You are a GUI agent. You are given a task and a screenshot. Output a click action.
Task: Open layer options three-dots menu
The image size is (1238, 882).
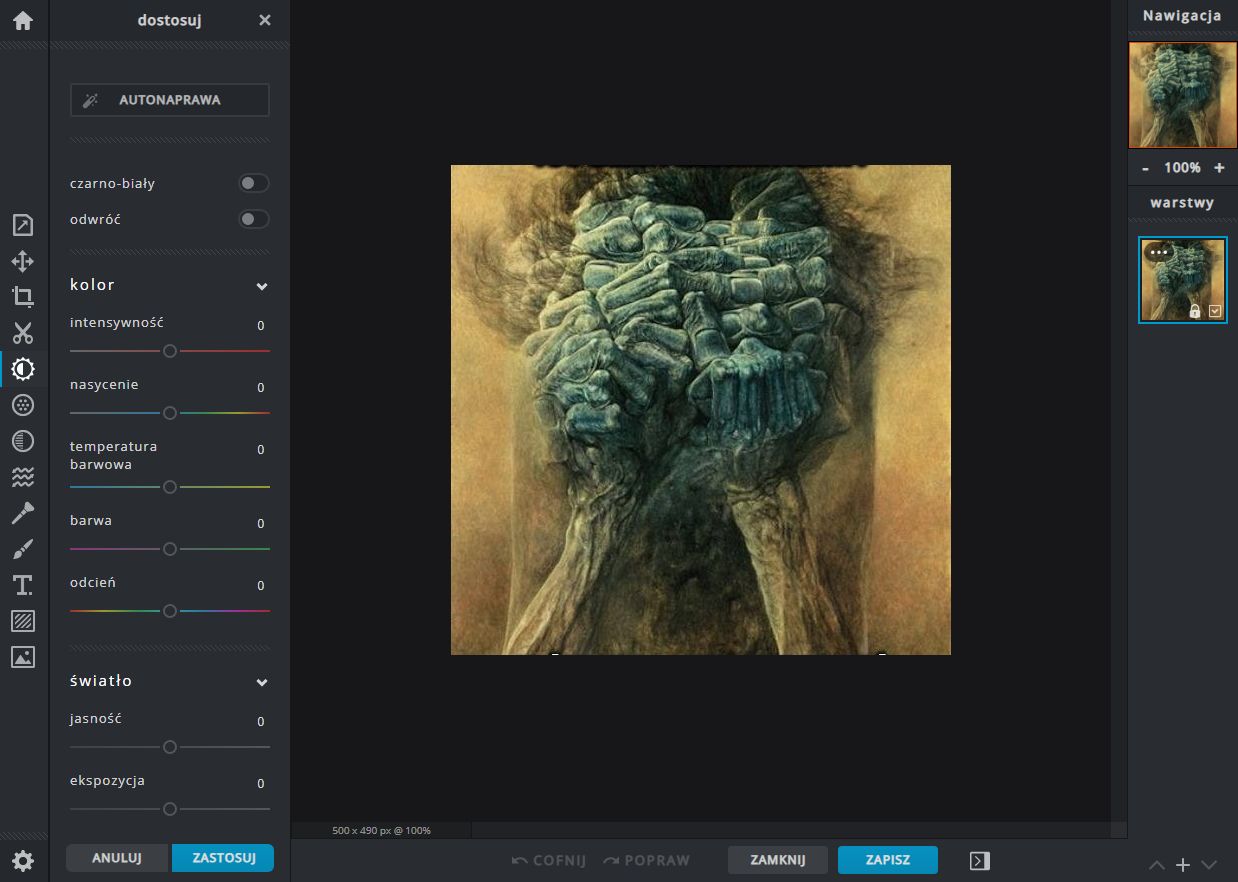coord(1159,253)
